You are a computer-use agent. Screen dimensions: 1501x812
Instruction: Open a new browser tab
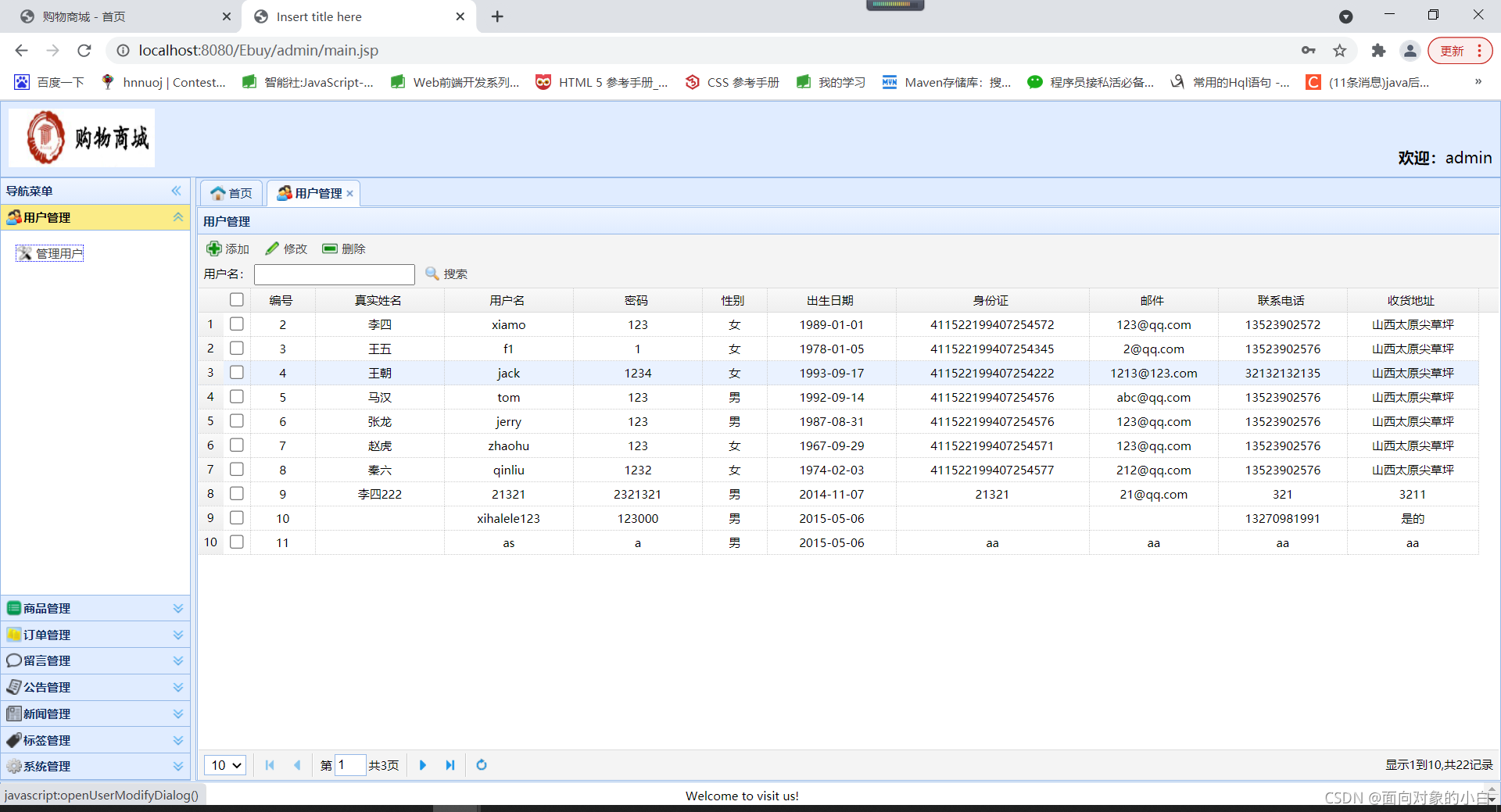point(497,16)
